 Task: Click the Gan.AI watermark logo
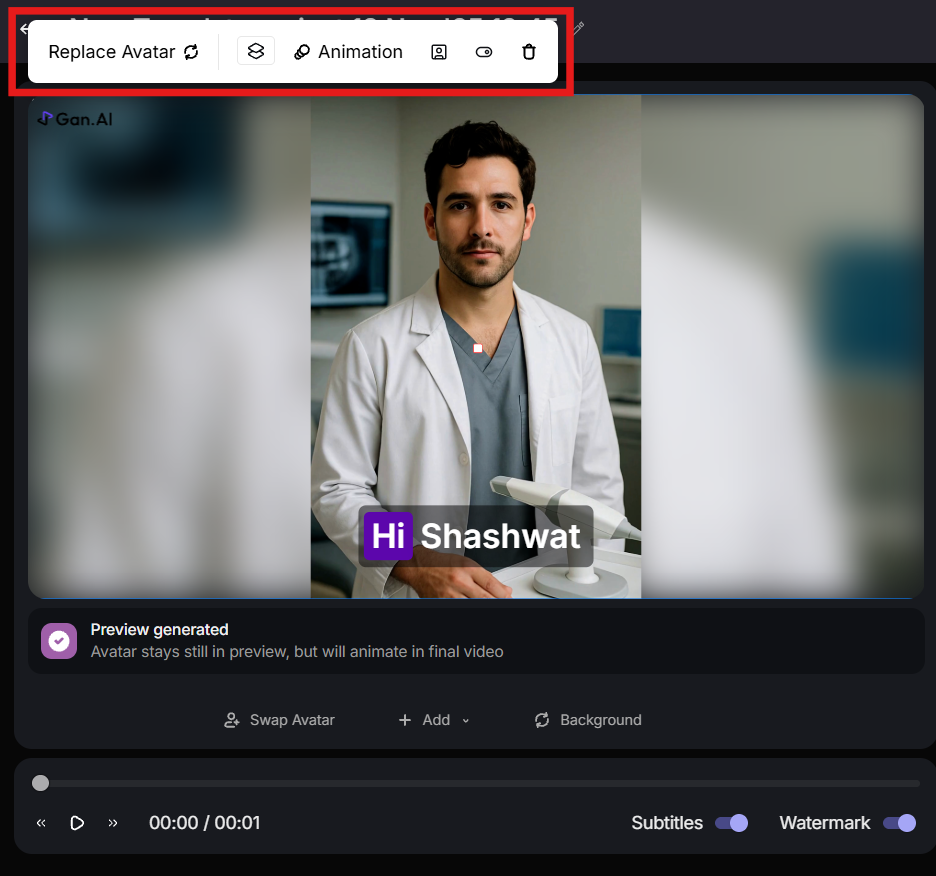pyautogui.click(x=75, y=119)
